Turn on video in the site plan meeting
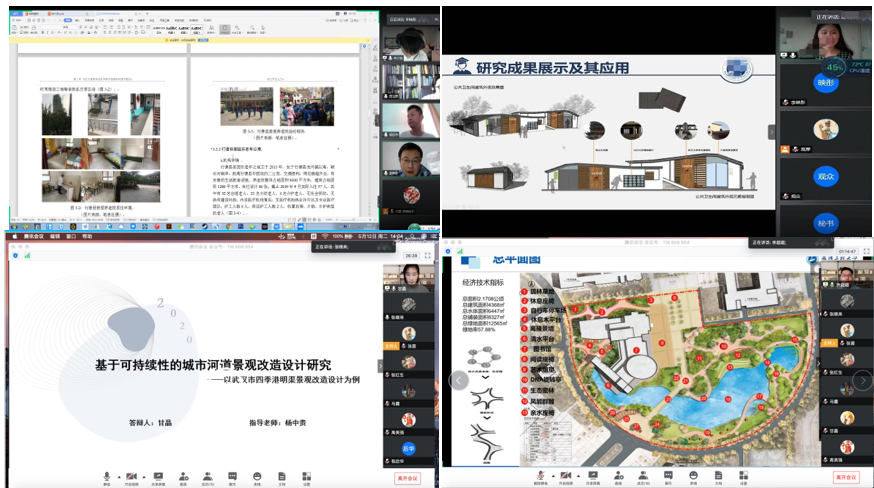This screenshot has width=874, height=488. [566, 476]
